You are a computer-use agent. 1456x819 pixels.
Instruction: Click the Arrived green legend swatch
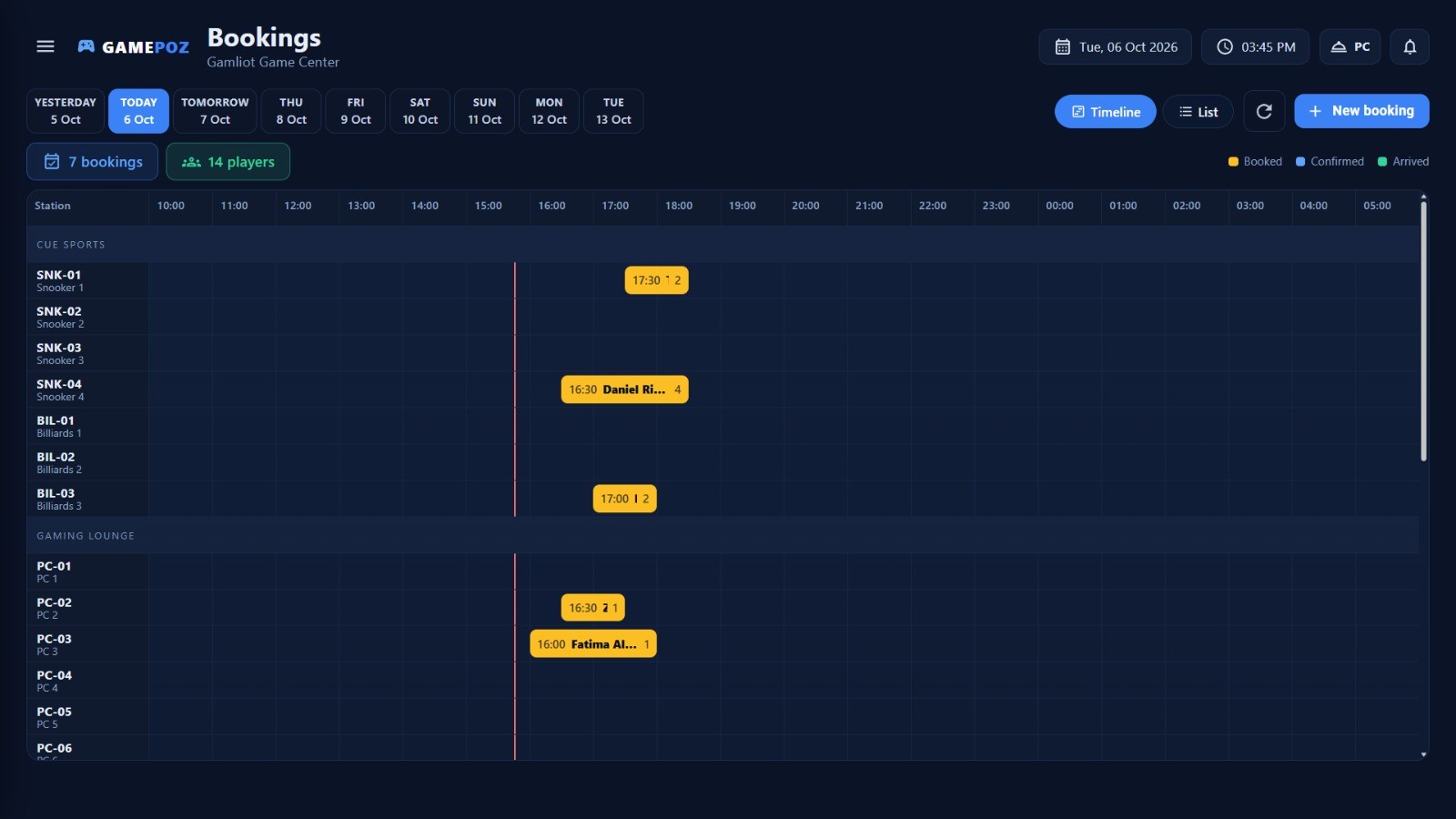pos(1382,162)
